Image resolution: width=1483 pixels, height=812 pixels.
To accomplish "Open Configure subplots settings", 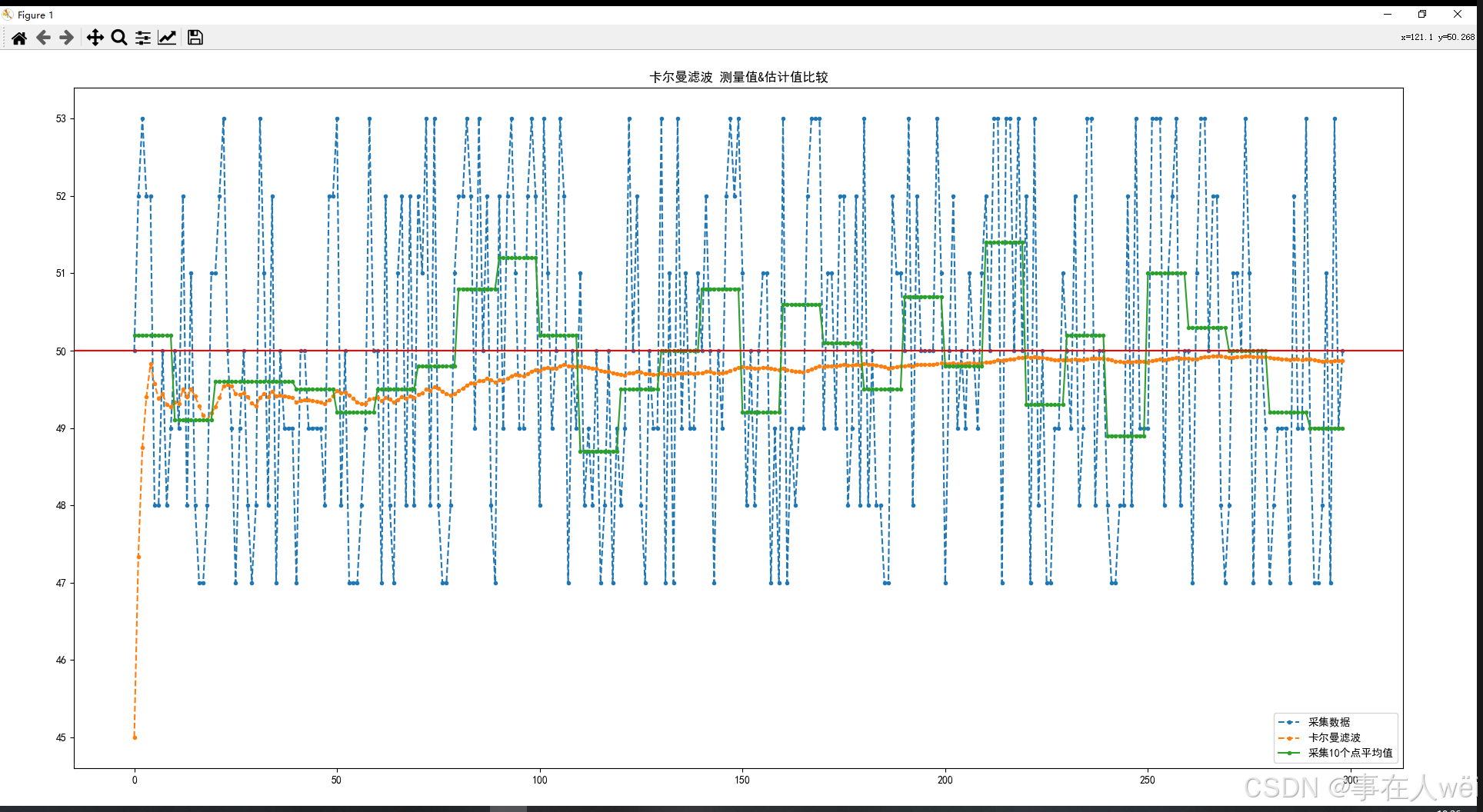I will 143,38.
